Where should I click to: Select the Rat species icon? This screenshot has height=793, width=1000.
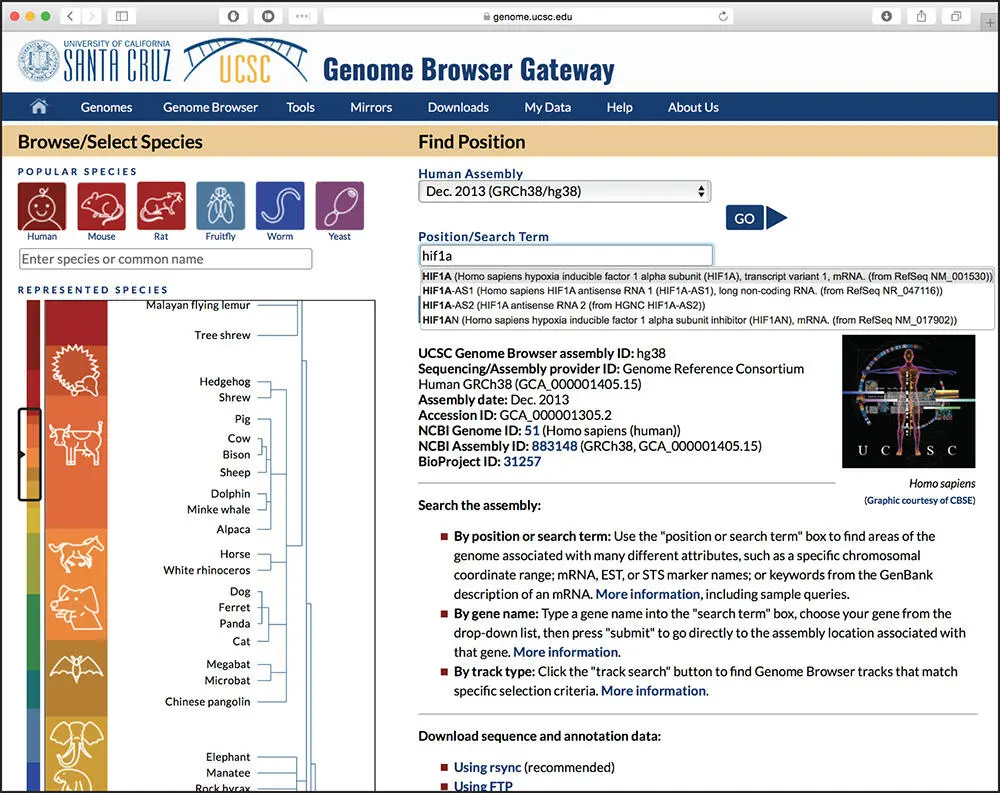pyautogui.click(x=161, y=205)
